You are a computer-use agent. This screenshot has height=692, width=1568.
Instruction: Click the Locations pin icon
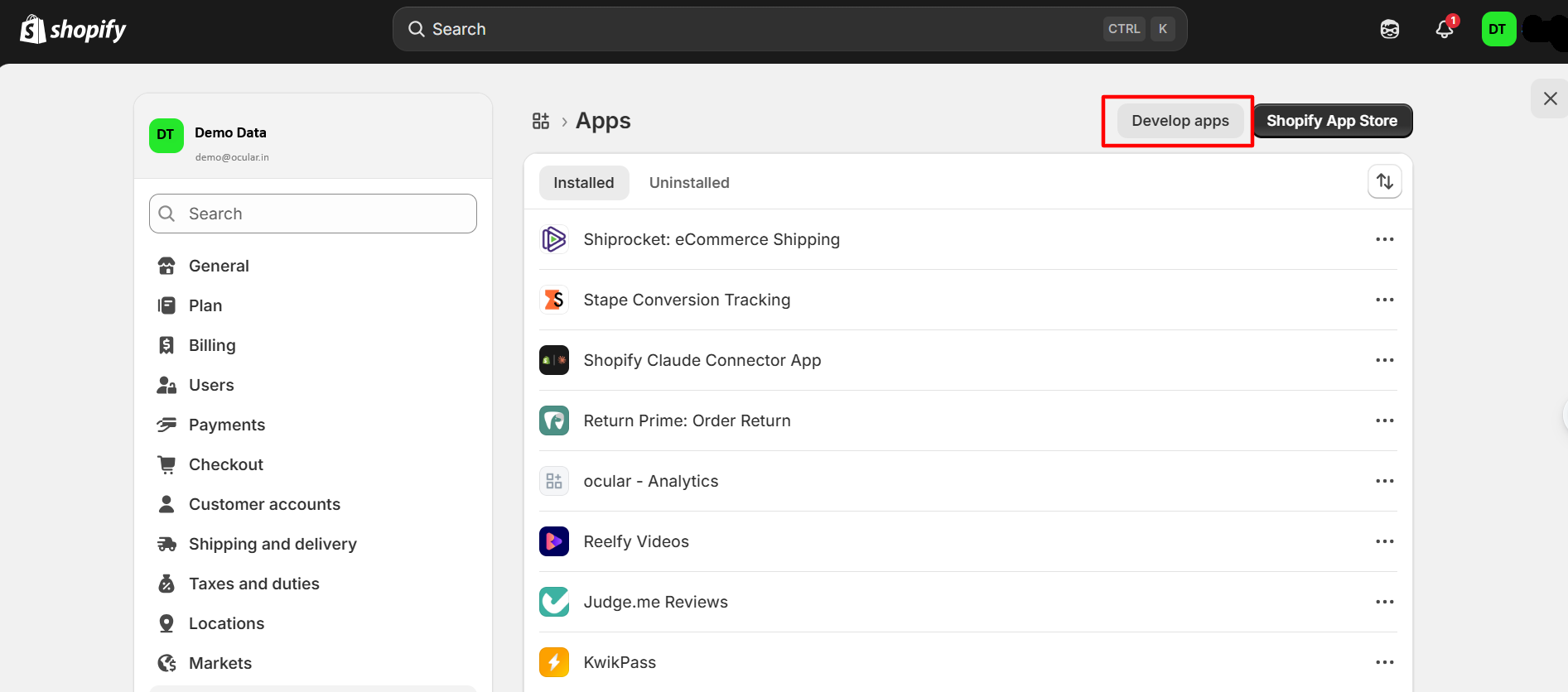click(x=166, y=623)
